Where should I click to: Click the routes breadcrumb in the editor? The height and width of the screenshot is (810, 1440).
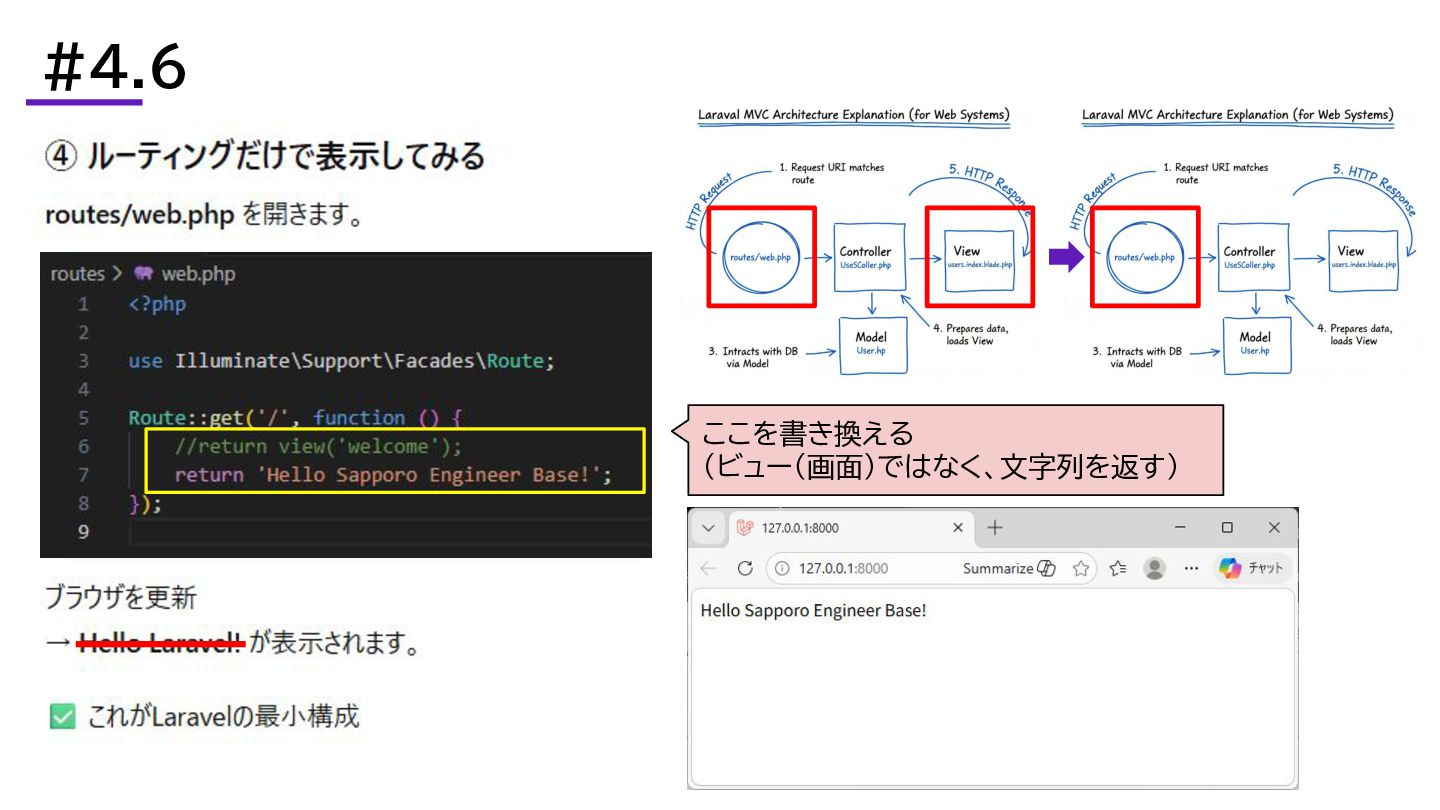click(x=78, y=274)
